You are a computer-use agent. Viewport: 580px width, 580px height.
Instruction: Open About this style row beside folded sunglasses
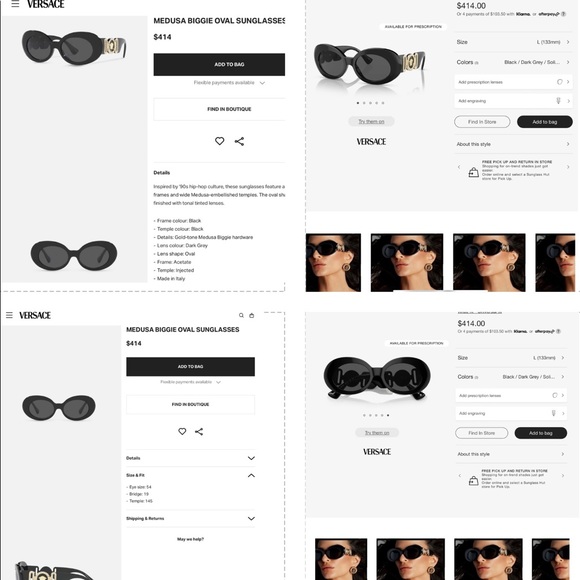(511, 454)
